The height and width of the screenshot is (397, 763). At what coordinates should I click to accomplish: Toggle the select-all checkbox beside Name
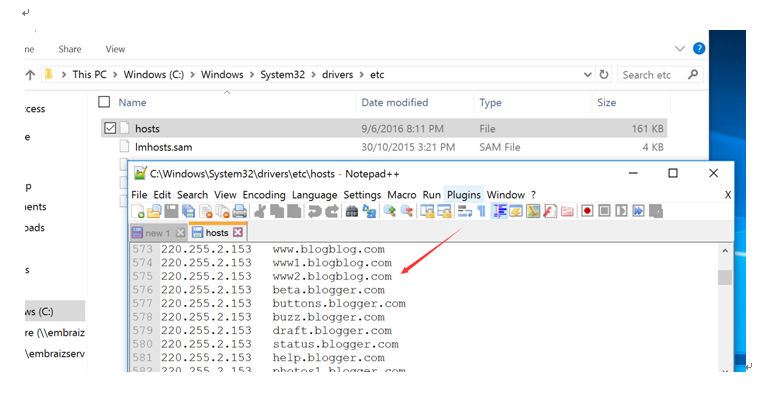pyautogui.click(x=104, y=102)
